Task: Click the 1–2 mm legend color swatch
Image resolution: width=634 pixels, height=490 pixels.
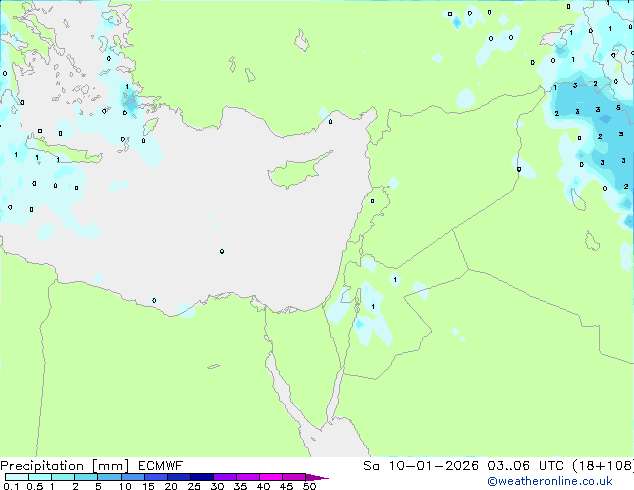Action: (63, 477)
